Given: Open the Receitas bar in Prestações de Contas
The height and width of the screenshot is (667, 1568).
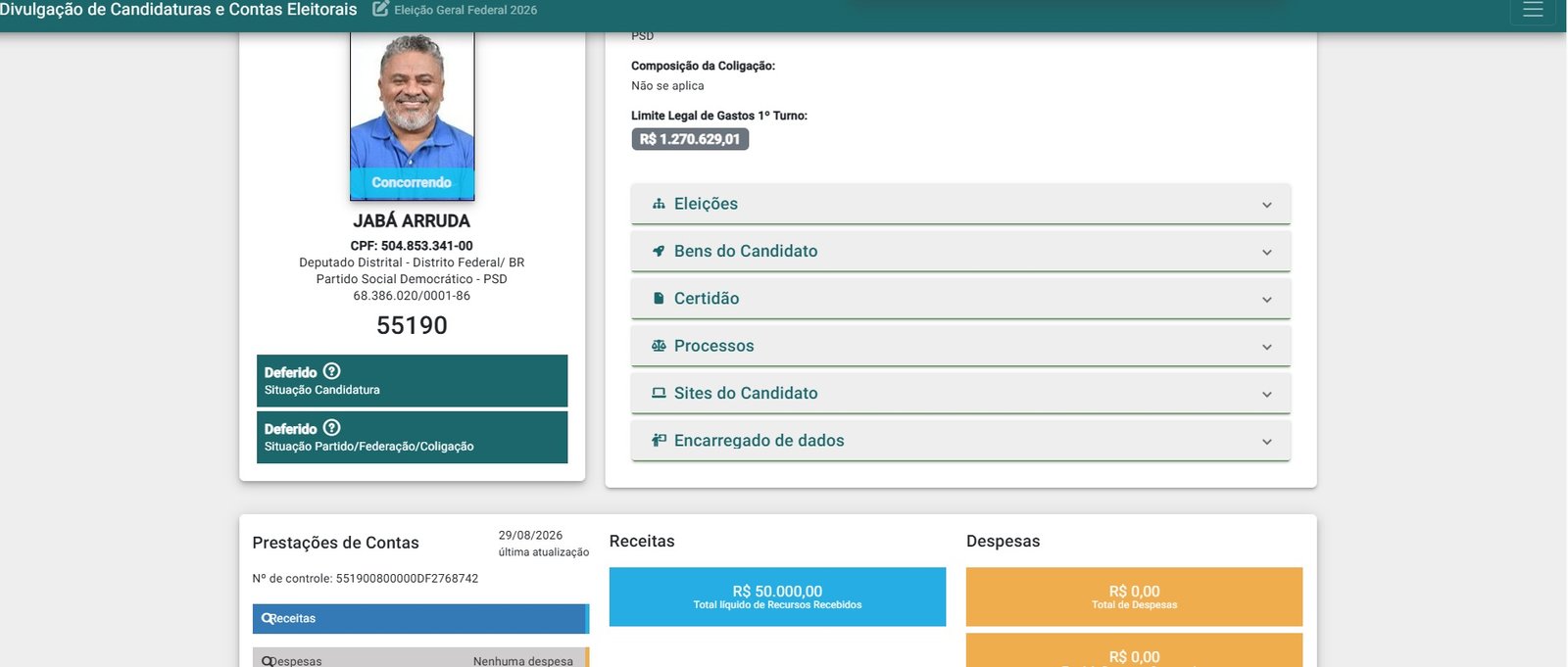Looking at the screenshot, I should coord(420,619).
